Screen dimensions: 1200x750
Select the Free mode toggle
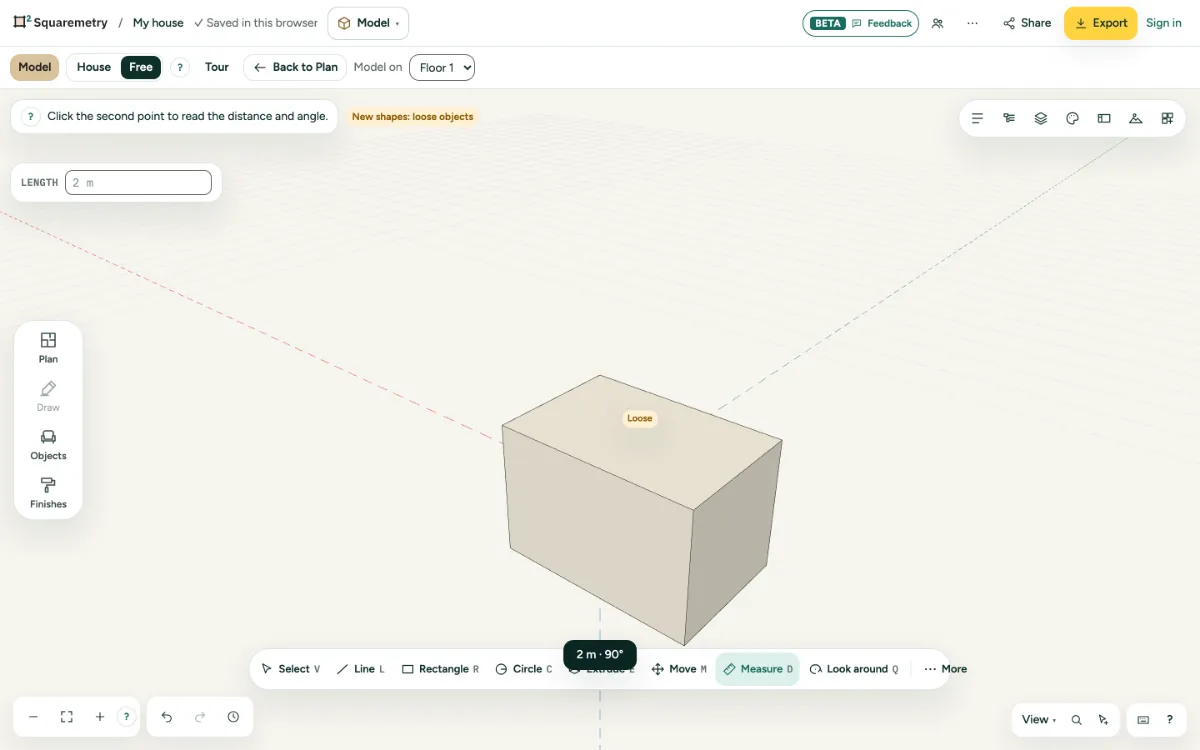pos(141,67)
